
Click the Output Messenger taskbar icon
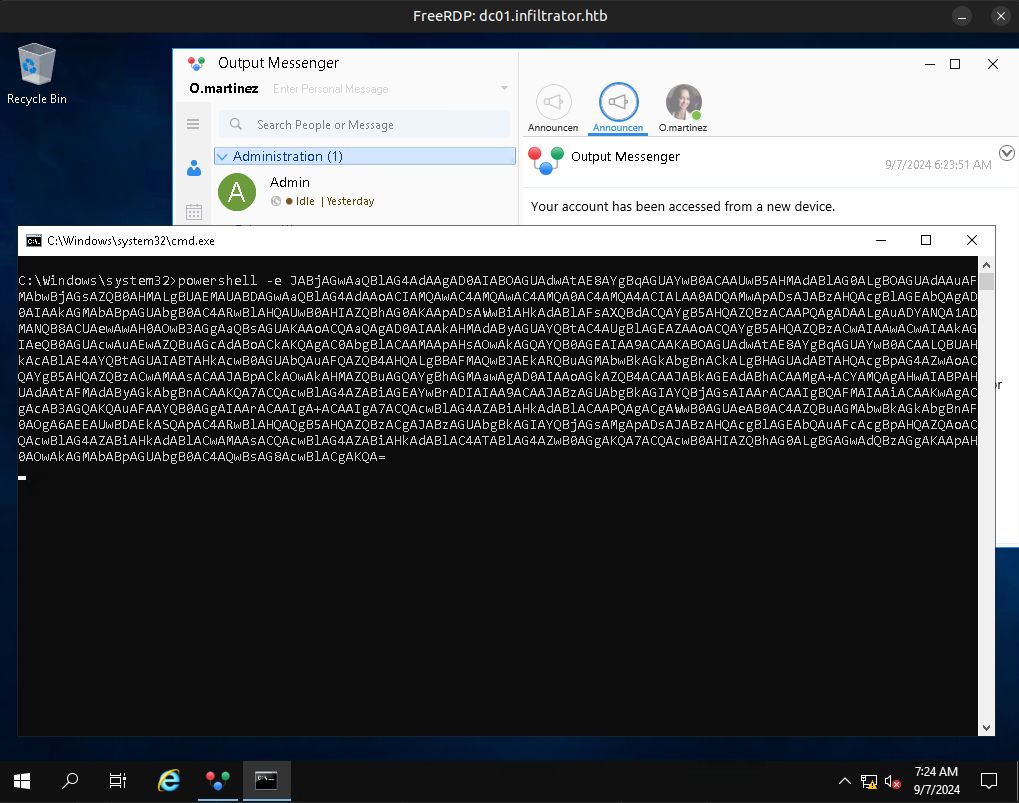218,780
